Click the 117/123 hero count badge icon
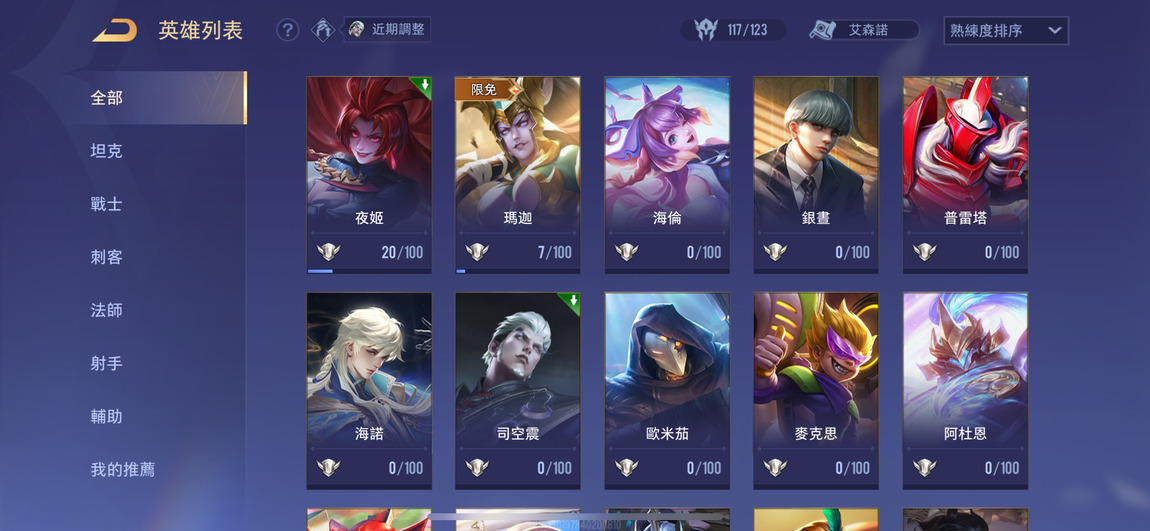The height and width of the screenshot is (531, 1150). pos(706,30)
